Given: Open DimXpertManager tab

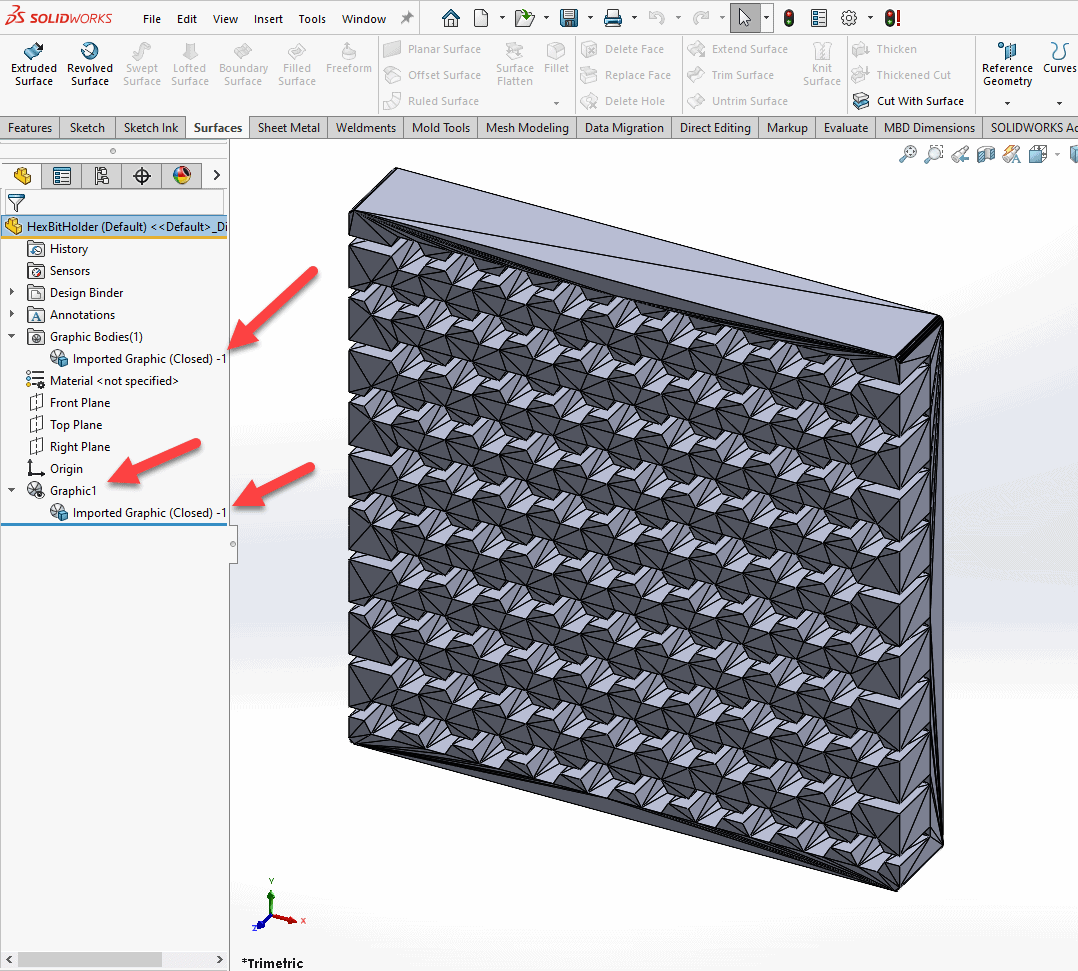Looking at the screenshot, I should (142, 176).
